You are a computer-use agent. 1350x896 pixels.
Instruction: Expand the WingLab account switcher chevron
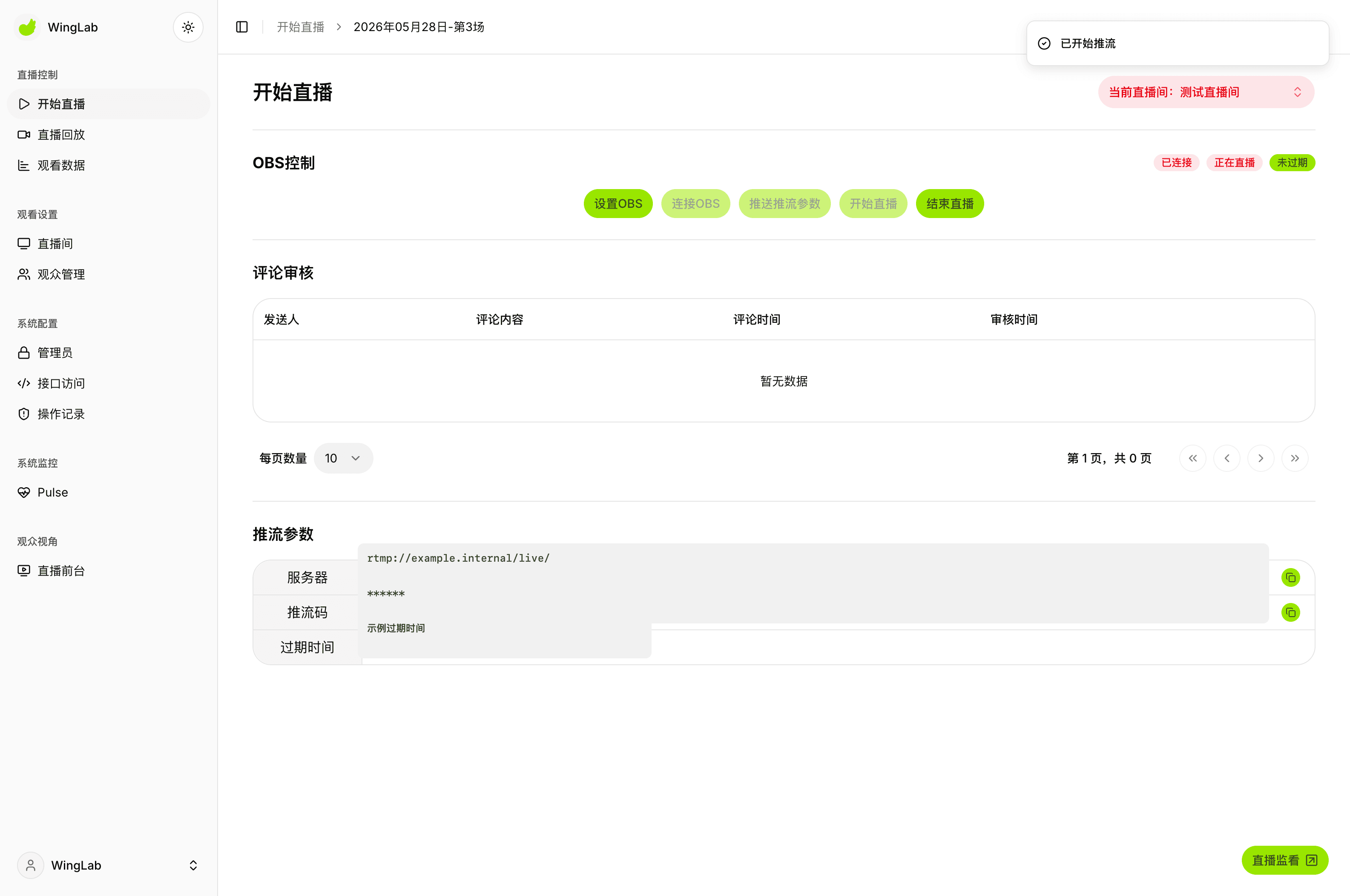point(193,865)
